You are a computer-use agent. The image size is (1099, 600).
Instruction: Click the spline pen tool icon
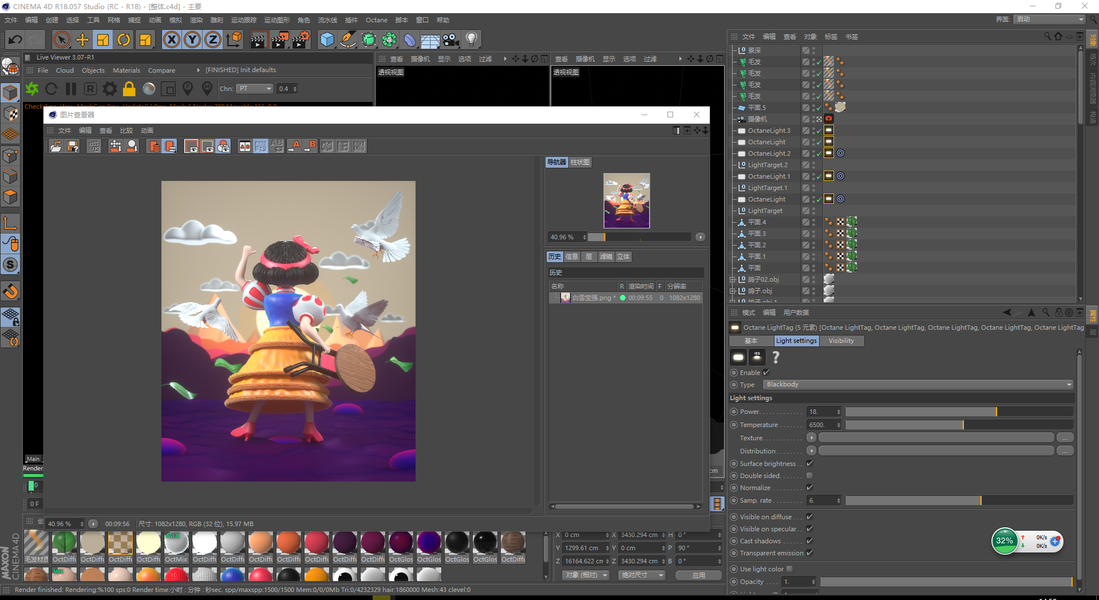click(x=348, y=40)
